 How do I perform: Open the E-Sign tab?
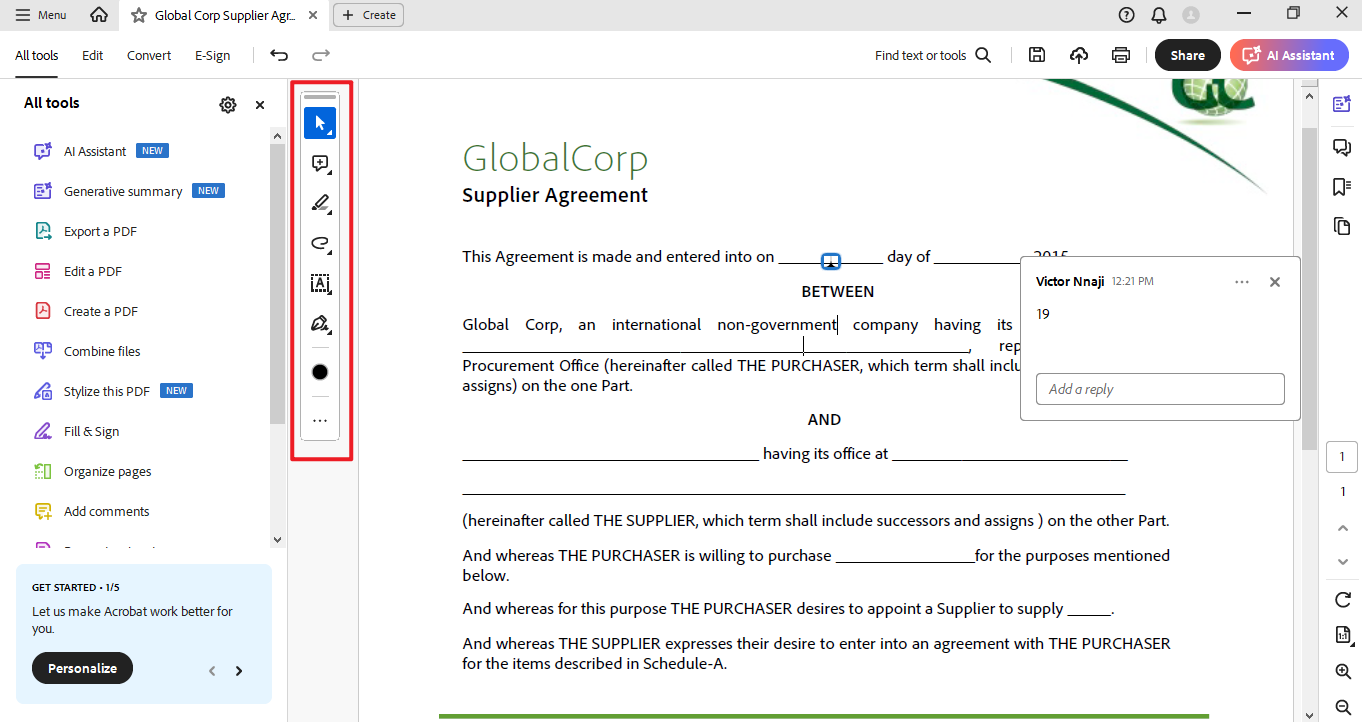pos(212,56)
